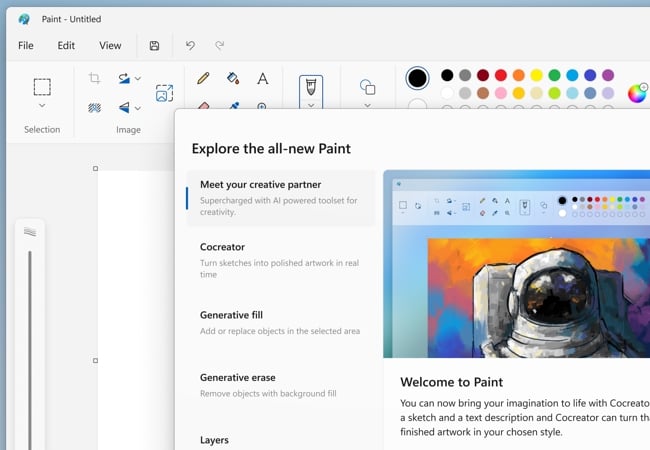Pick the yellow palette swatch
The height and width of the screenshot is (450, 650).
point(536,75)
